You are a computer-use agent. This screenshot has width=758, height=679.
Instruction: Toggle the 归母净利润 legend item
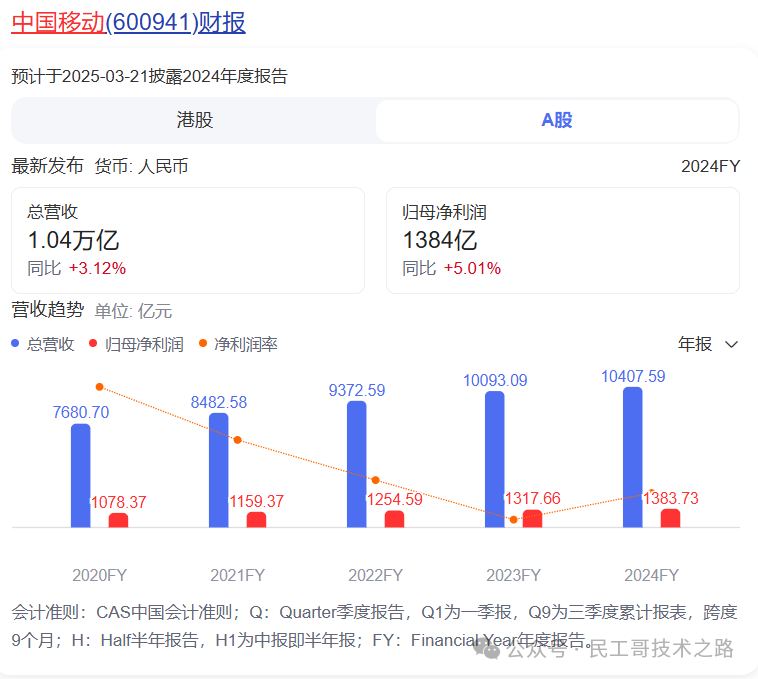(x=137, y=344)
